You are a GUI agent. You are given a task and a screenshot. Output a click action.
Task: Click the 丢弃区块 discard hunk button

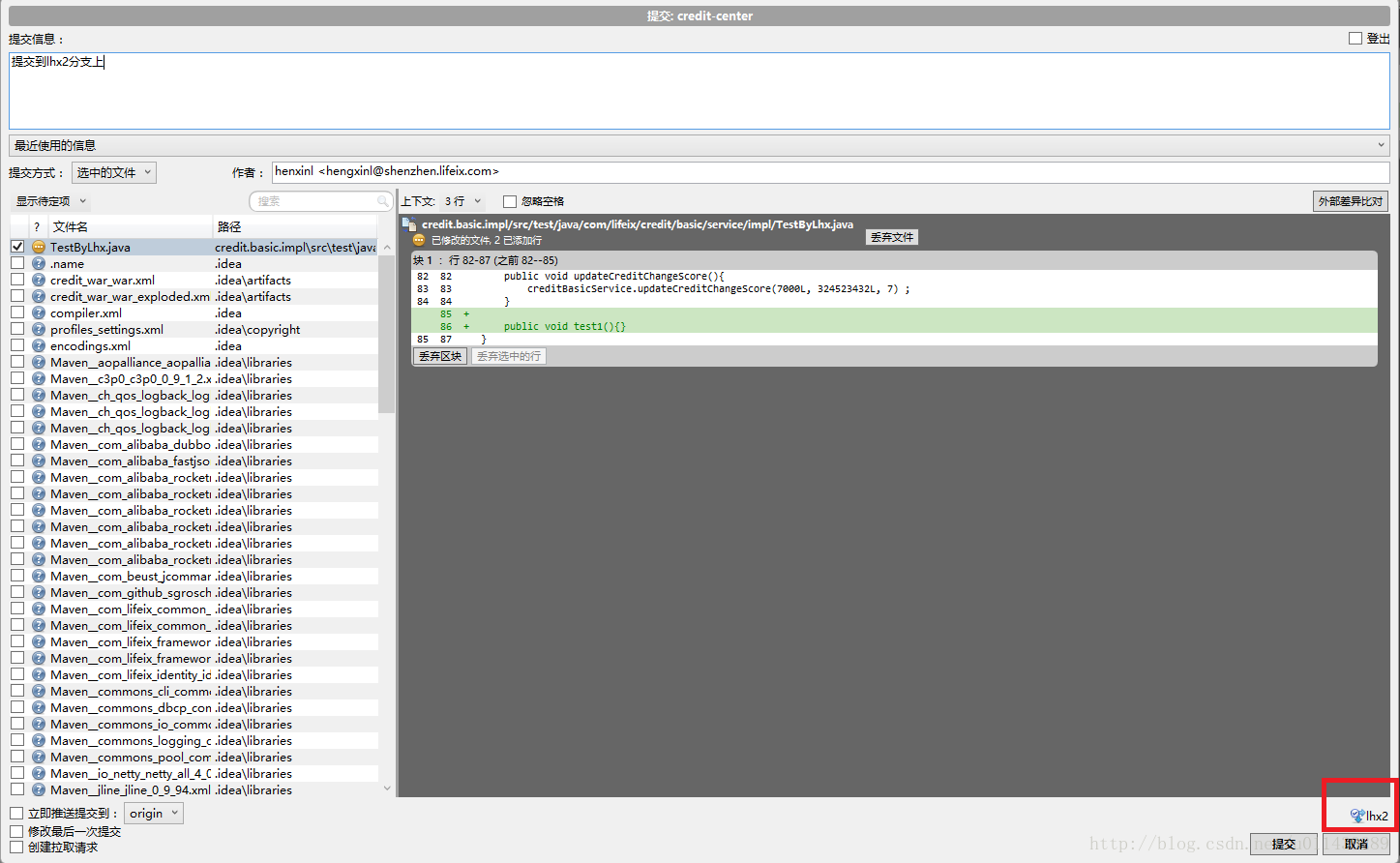point(440,356)
